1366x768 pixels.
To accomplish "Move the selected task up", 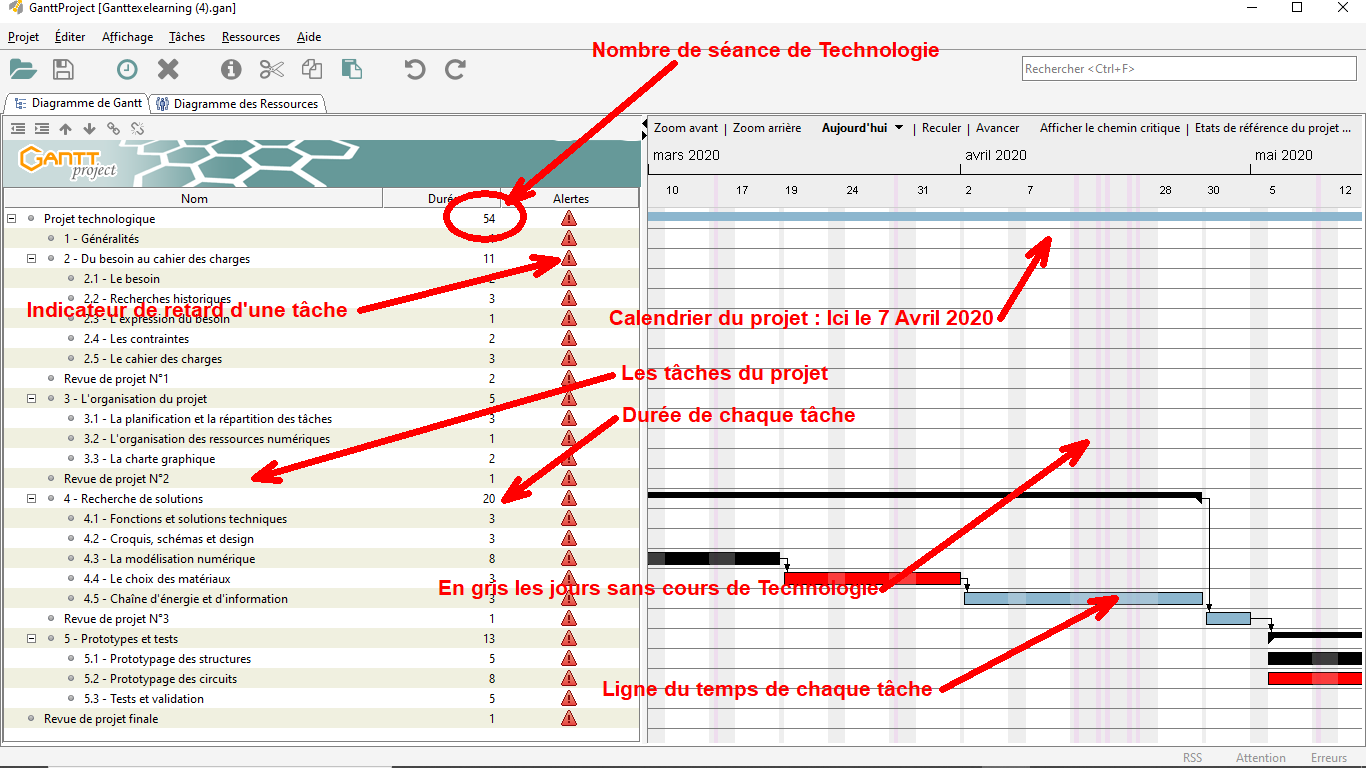I will tap(65, 129).
